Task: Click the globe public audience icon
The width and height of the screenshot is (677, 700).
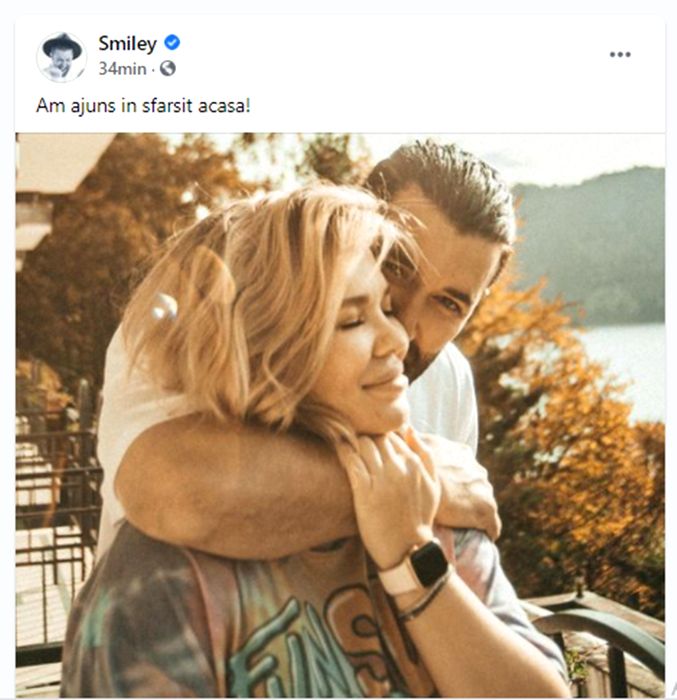Action: point(167,69)
